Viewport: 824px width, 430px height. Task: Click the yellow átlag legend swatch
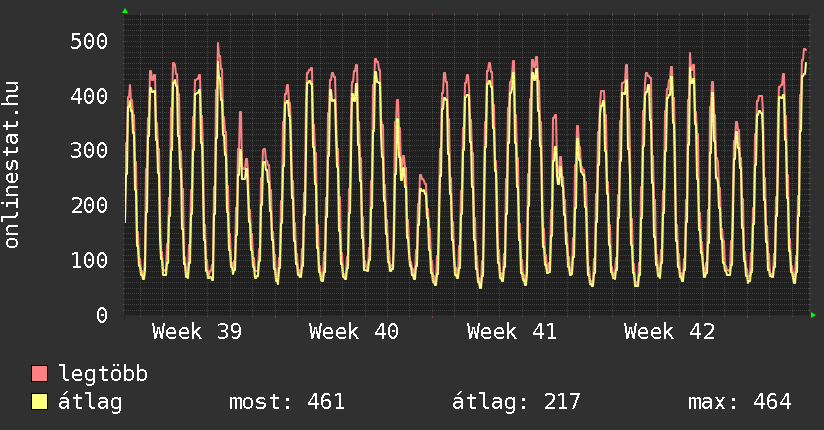[40, 402]
